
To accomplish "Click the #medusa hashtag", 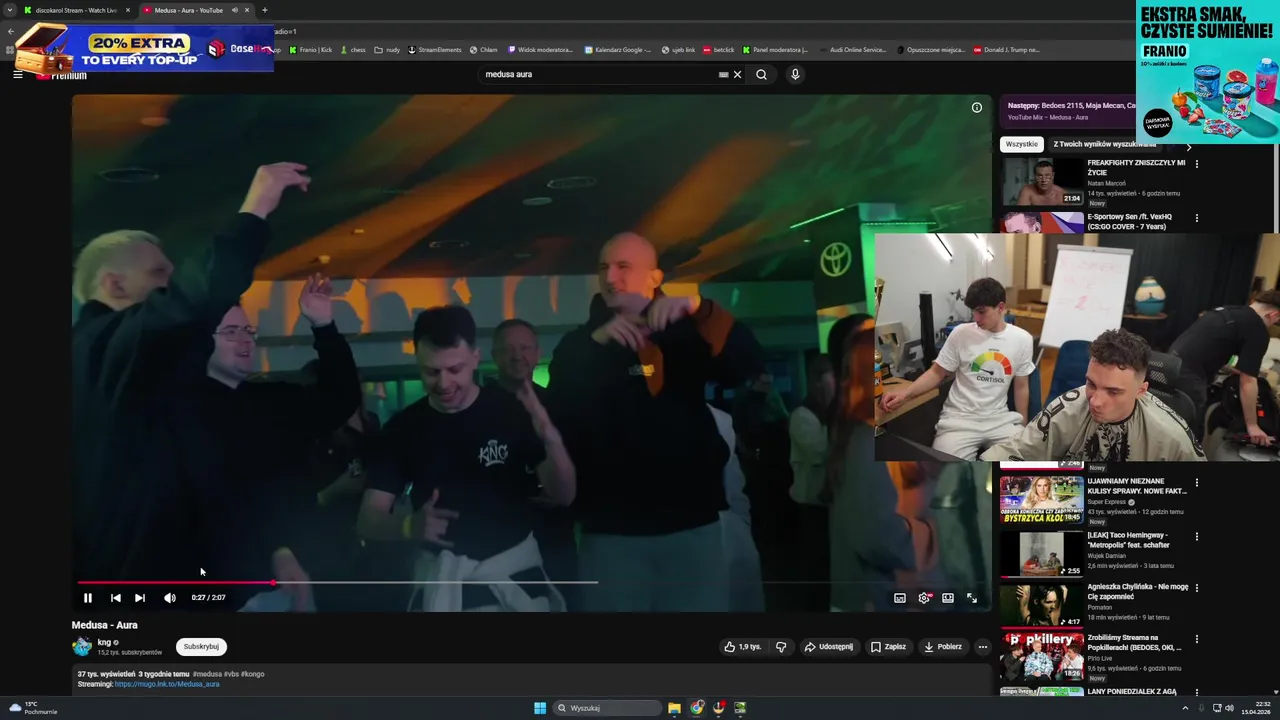I will 207,674.
